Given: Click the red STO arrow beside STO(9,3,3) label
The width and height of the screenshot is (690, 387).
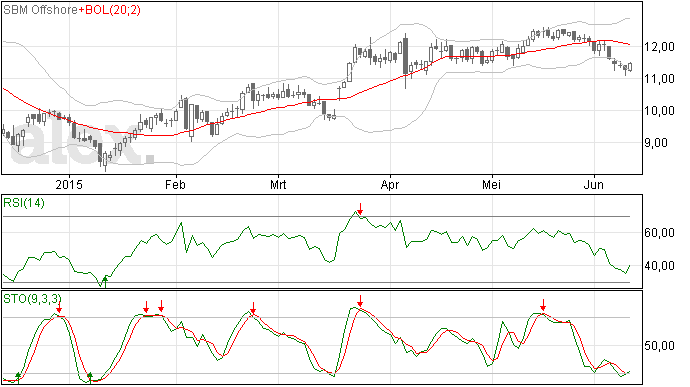Looking at the screenshot, I should 59,306.
